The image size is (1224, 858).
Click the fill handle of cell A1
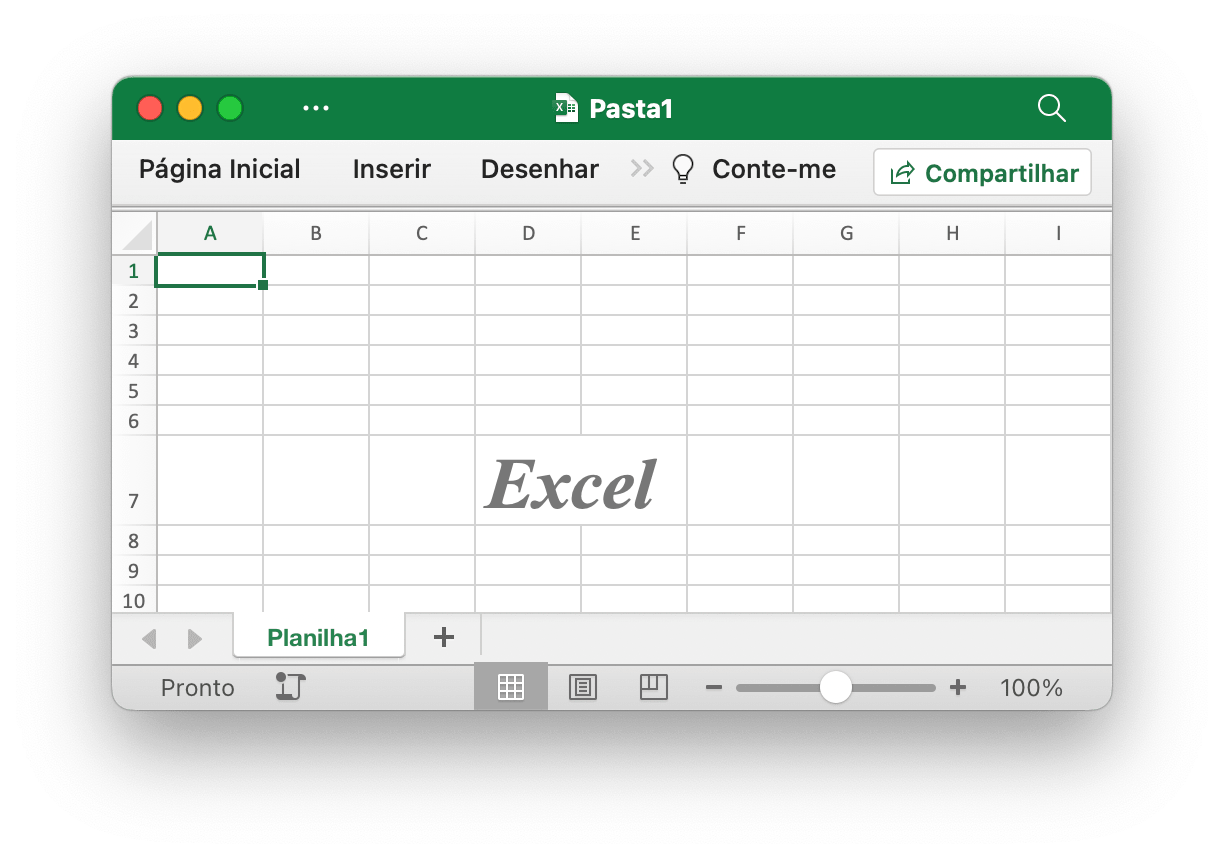(263, 285)
